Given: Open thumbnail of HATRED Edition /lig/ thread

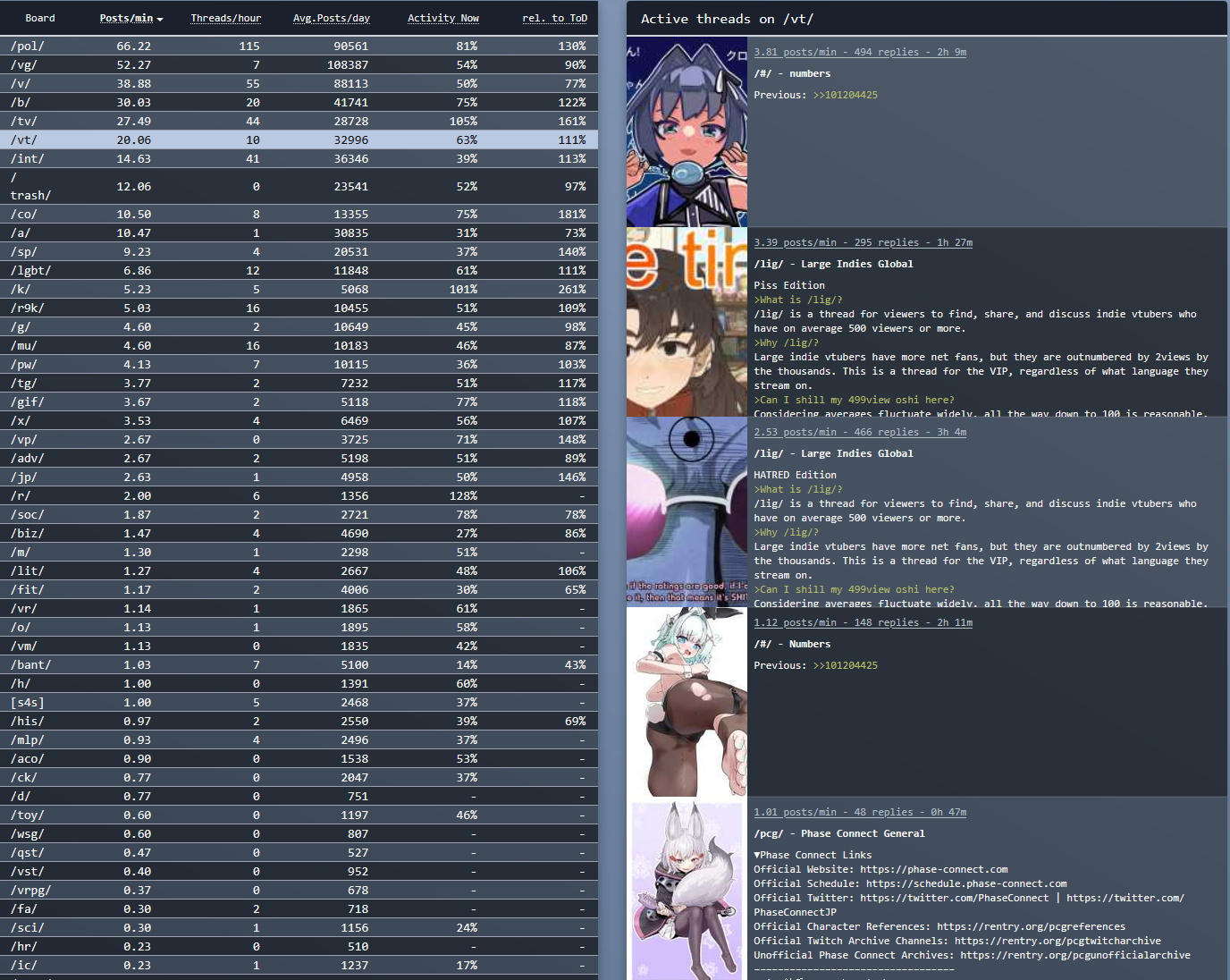Looking at the screenshot, I should (687, 511).
